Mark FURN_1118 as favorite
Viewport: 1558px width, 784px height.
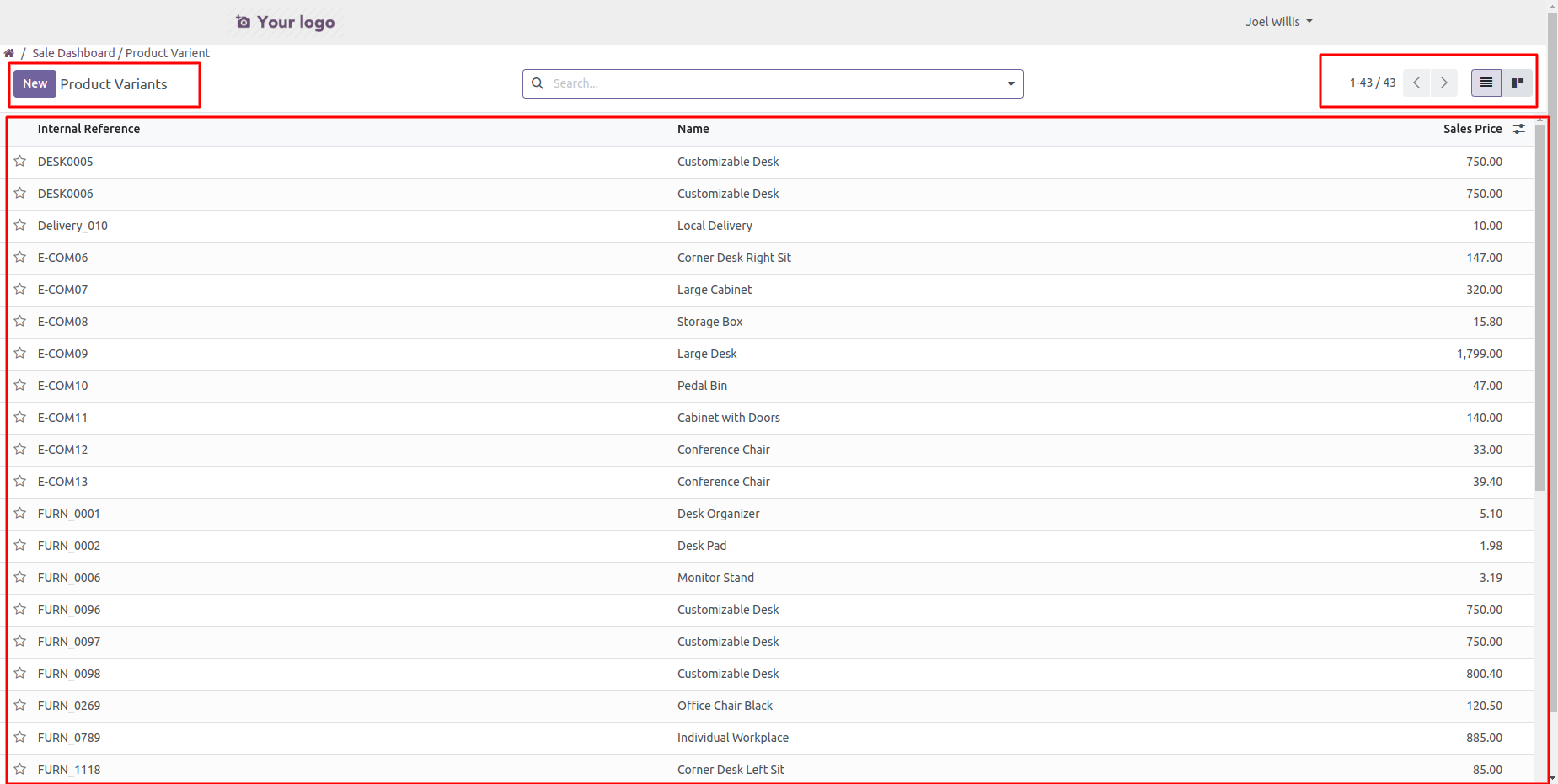(20, 769)
